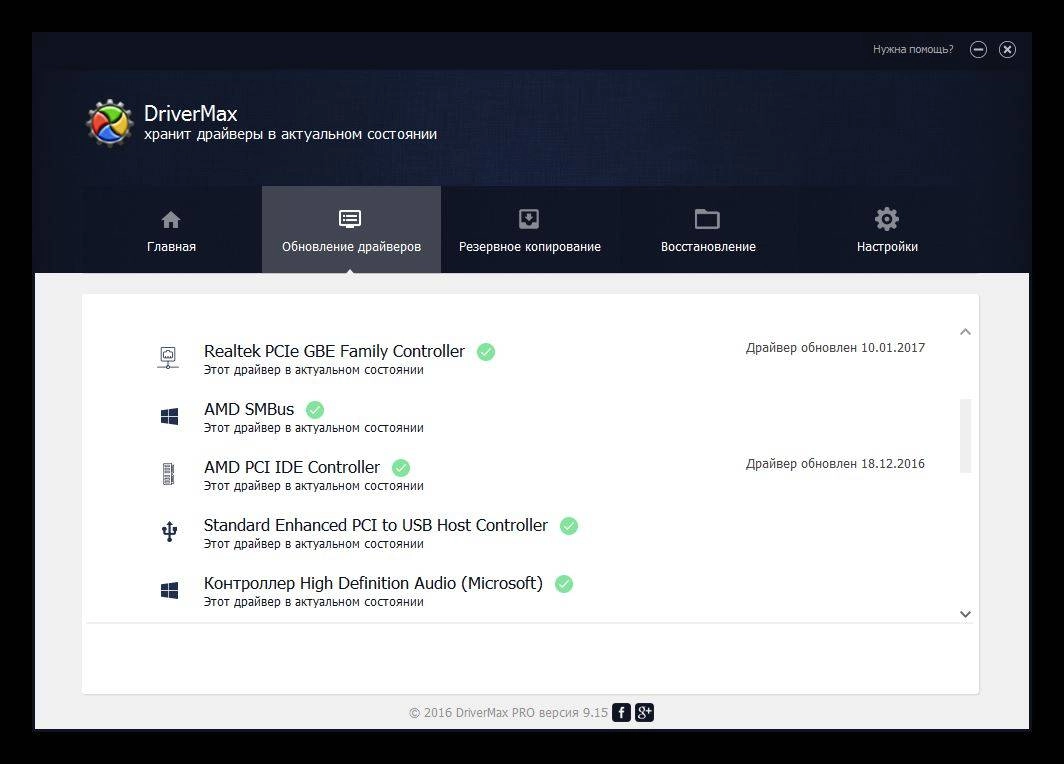Click the DriverMax PRO версия 9.15 text

coord(532,712)
